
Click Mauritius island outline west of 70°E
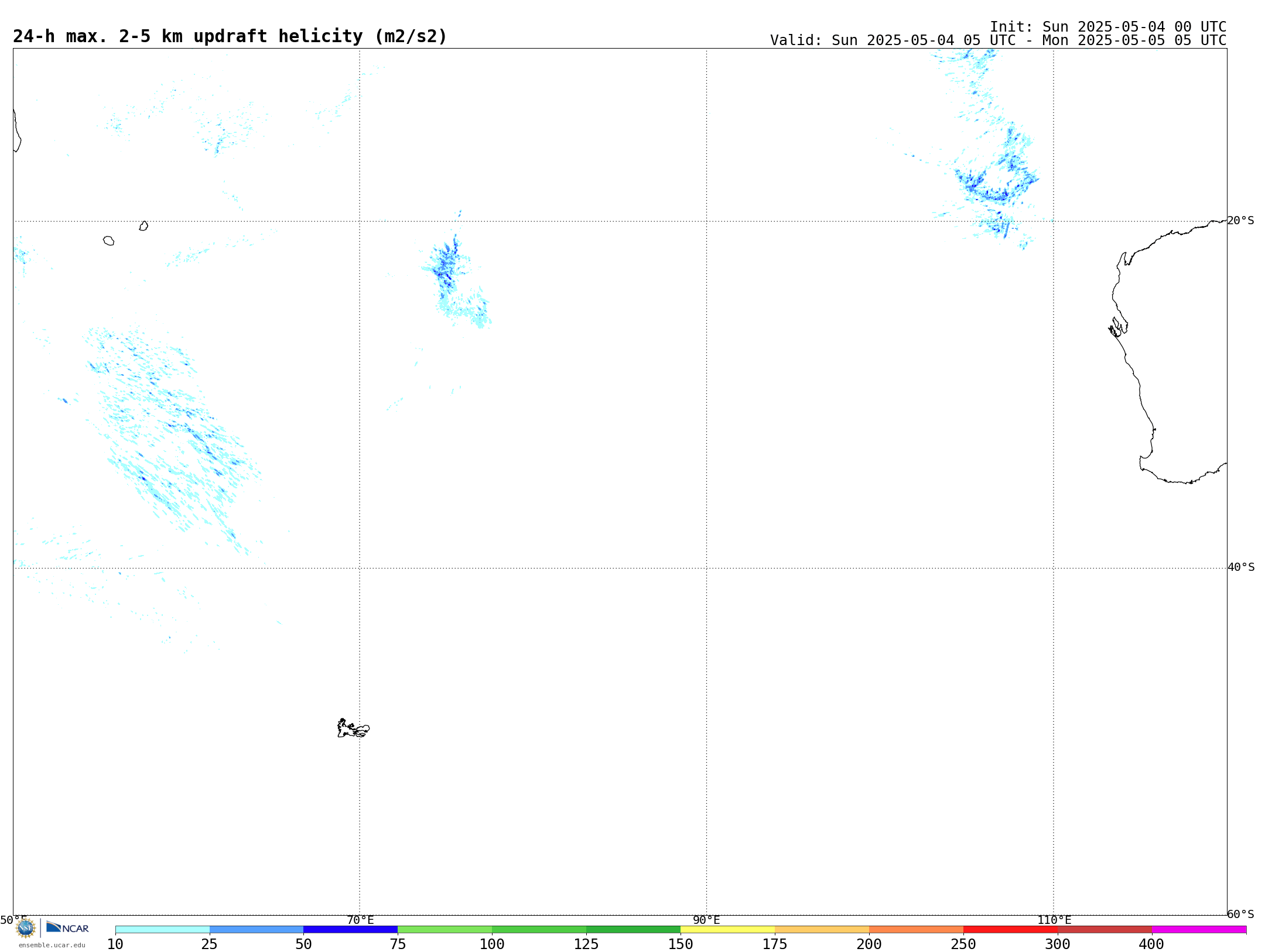143,226
